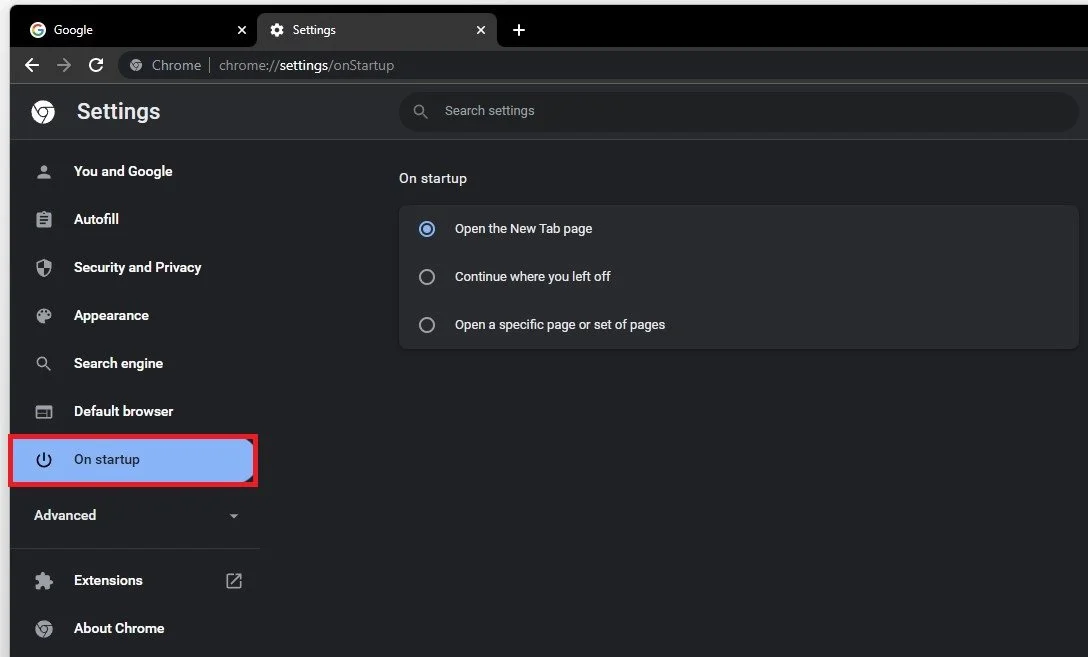Select Open the New Tab page radio

click(427, 229)
